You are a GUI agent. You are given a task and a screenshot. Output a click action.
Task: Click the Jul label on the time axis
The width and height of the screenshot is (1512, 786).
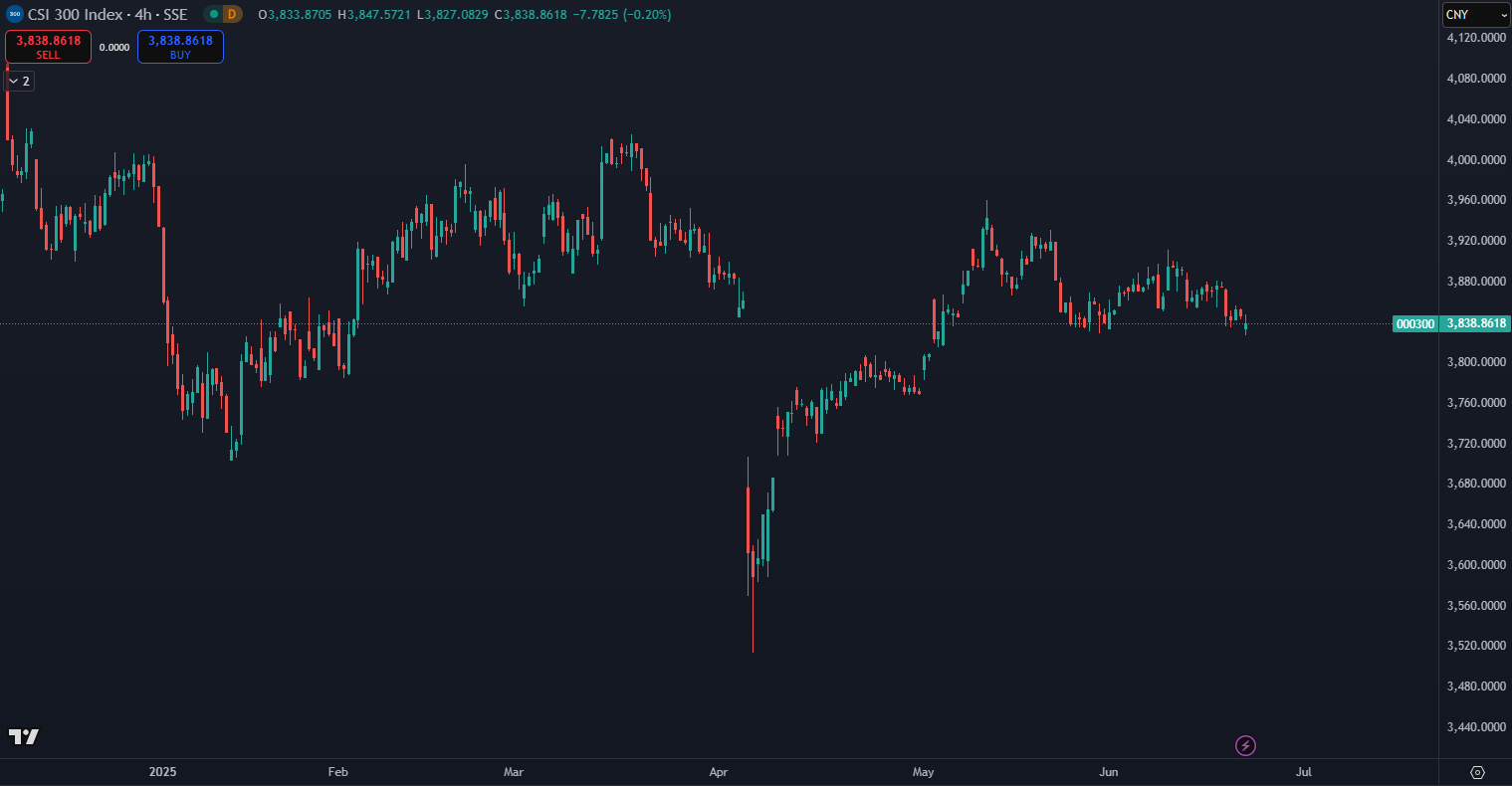coord(1303,772)
